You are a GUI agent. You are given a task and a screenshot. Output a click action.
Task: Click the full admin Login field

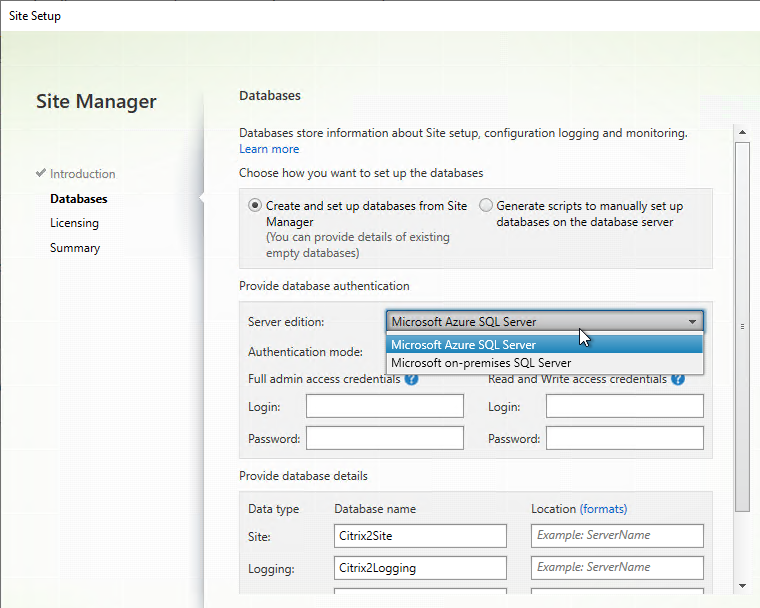pos(385,406)
